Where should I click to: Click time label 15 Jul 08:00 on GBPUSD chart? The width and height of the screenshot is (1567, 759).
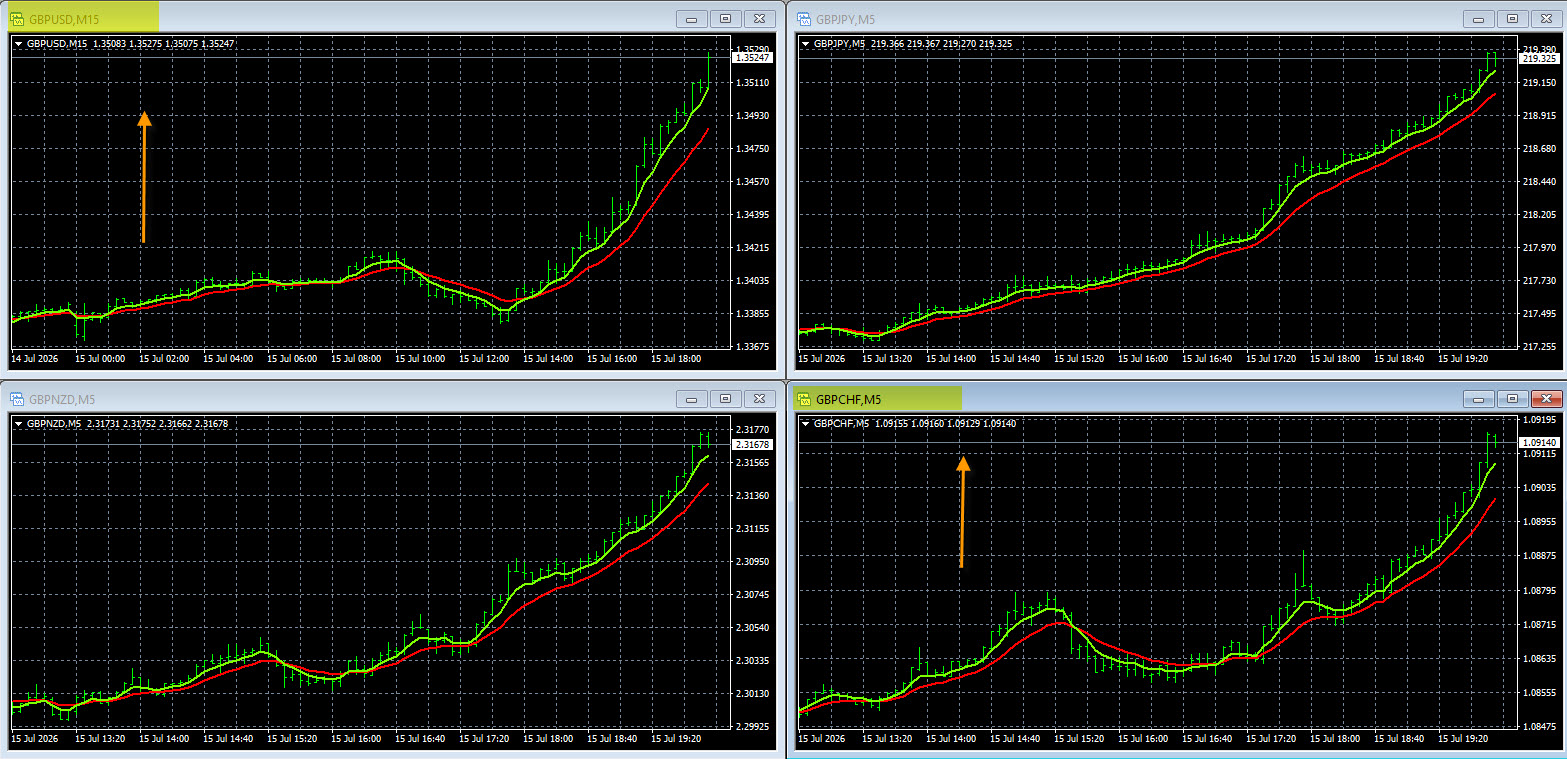[357, 358]
